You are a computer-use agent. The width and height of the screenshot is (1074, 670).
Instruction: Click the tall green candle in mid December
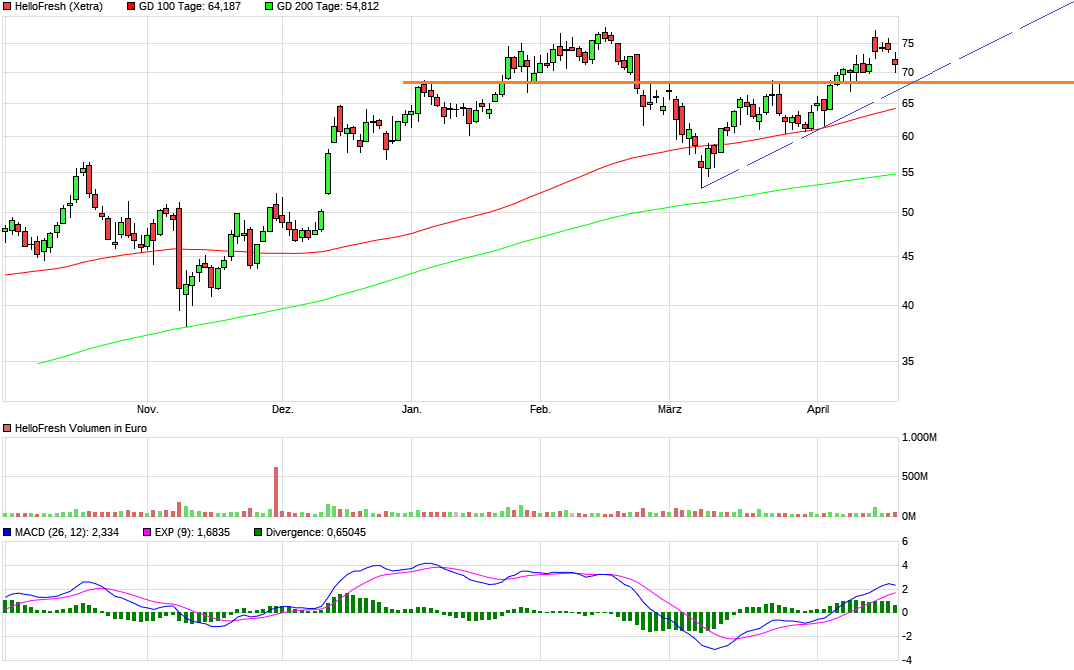(x=328, y=173)
